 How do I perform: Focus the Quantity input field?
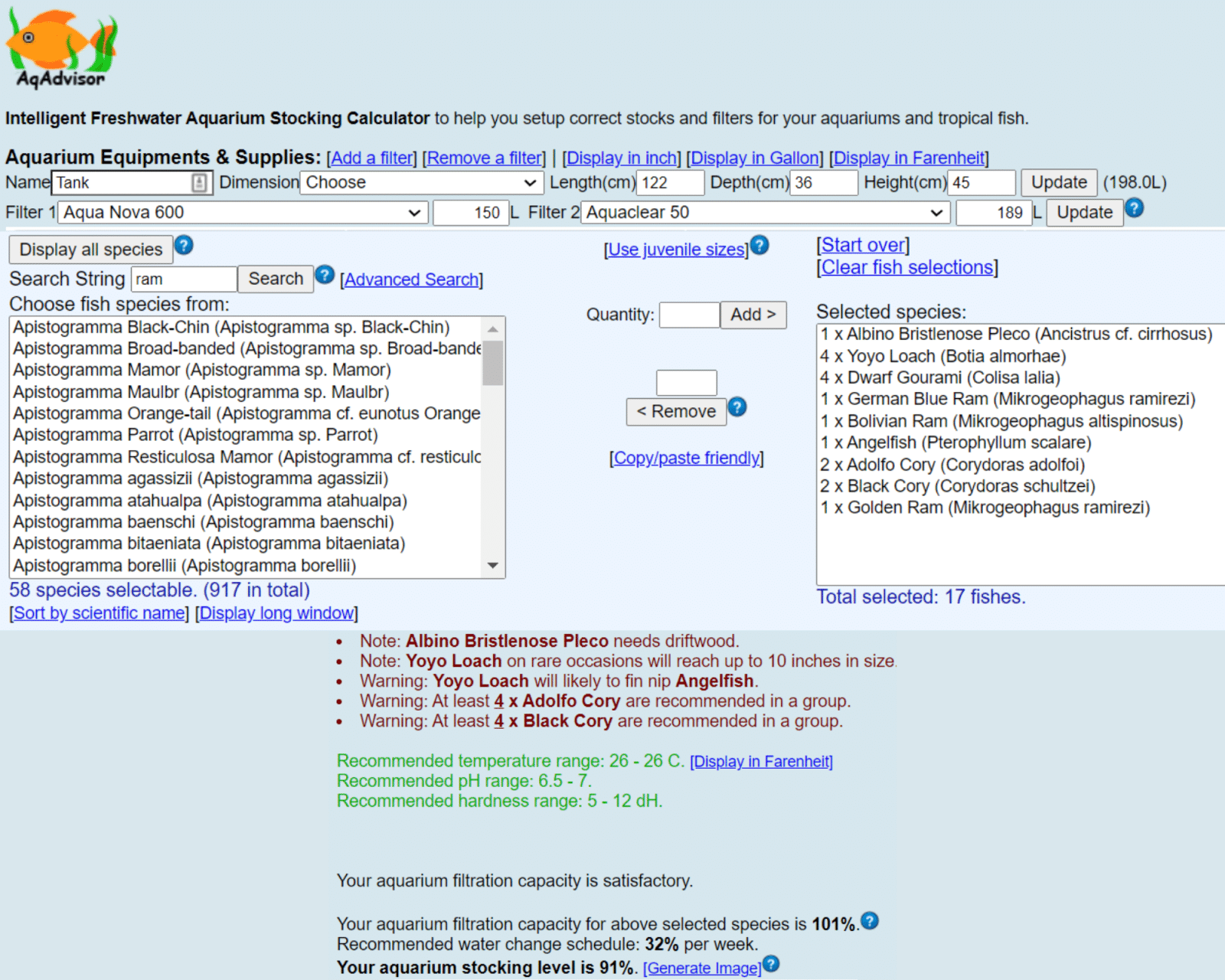pos(689,315)
